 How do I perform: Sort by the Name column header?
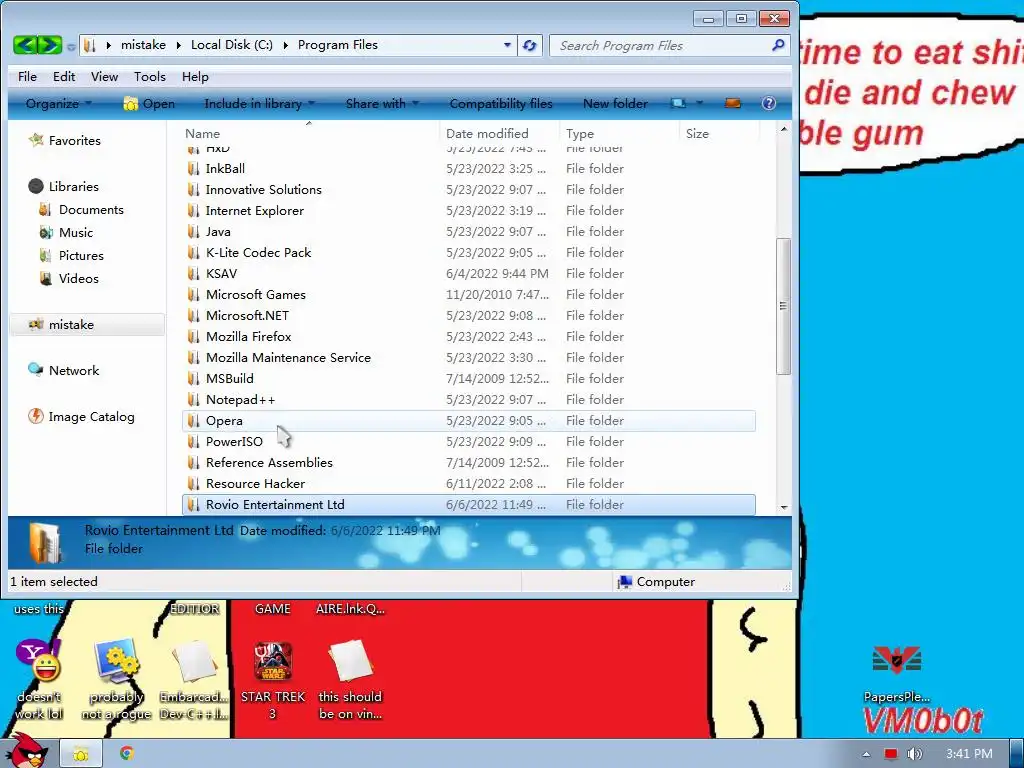(x=310, y=133)
